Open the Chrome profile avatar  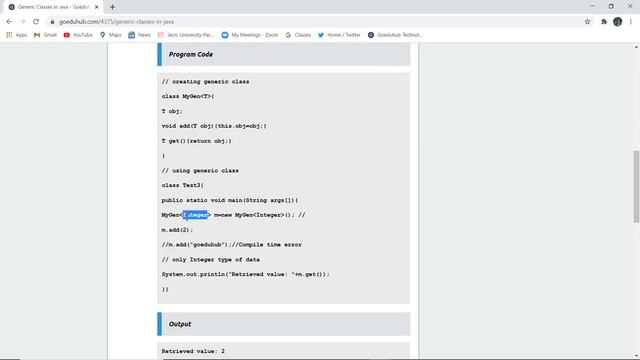point(618,22)
